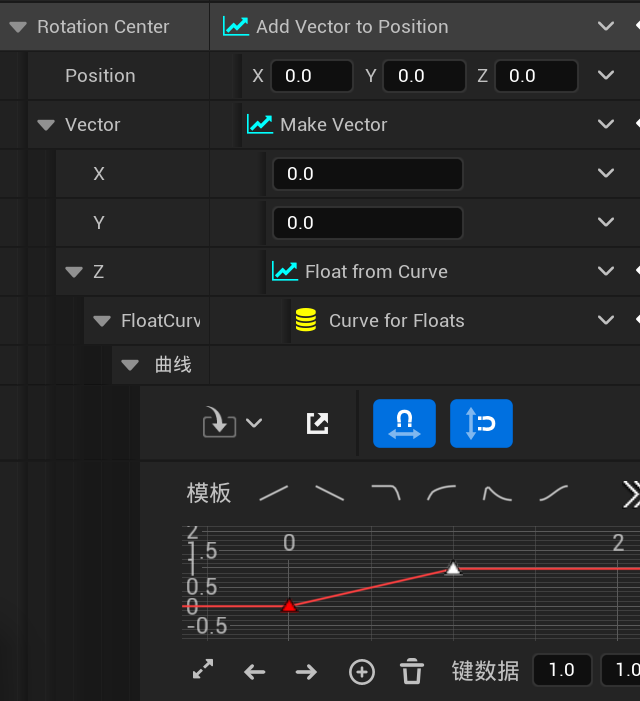
Task: Select the white curve key at 1
Action: 453,568
